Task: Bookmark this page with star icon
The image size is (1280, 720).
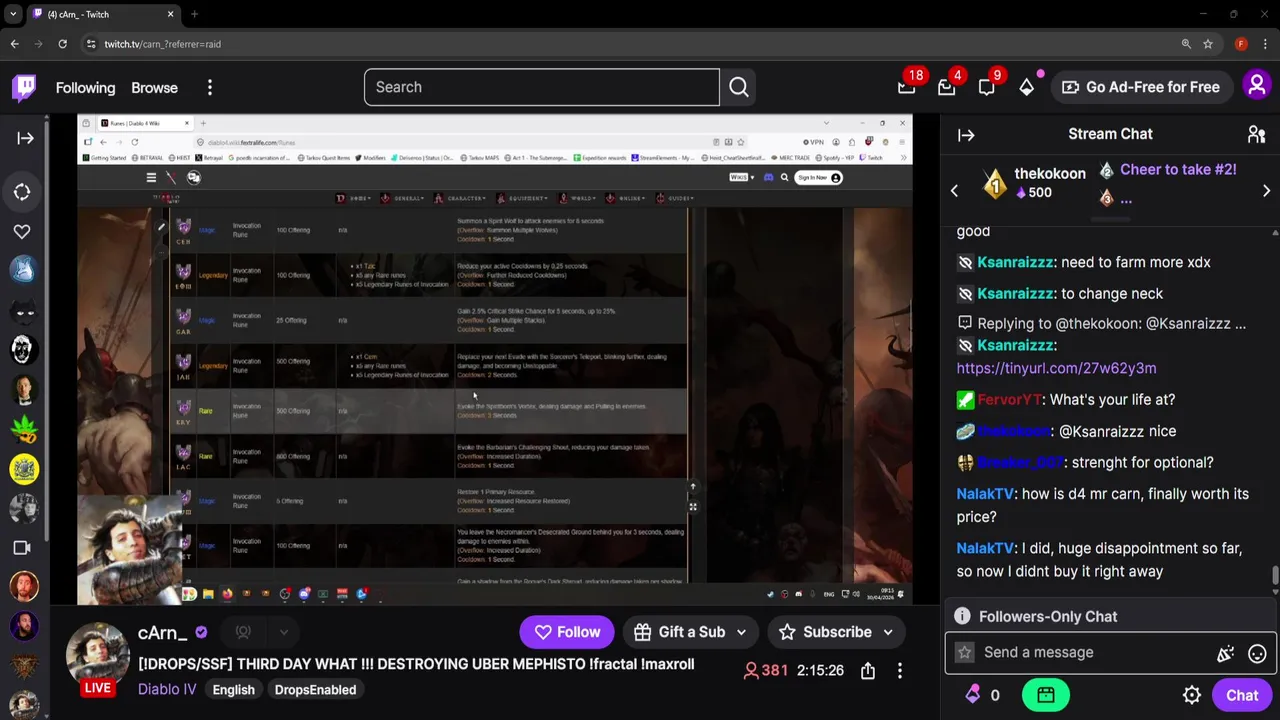Action: [x=1208, y=44]
